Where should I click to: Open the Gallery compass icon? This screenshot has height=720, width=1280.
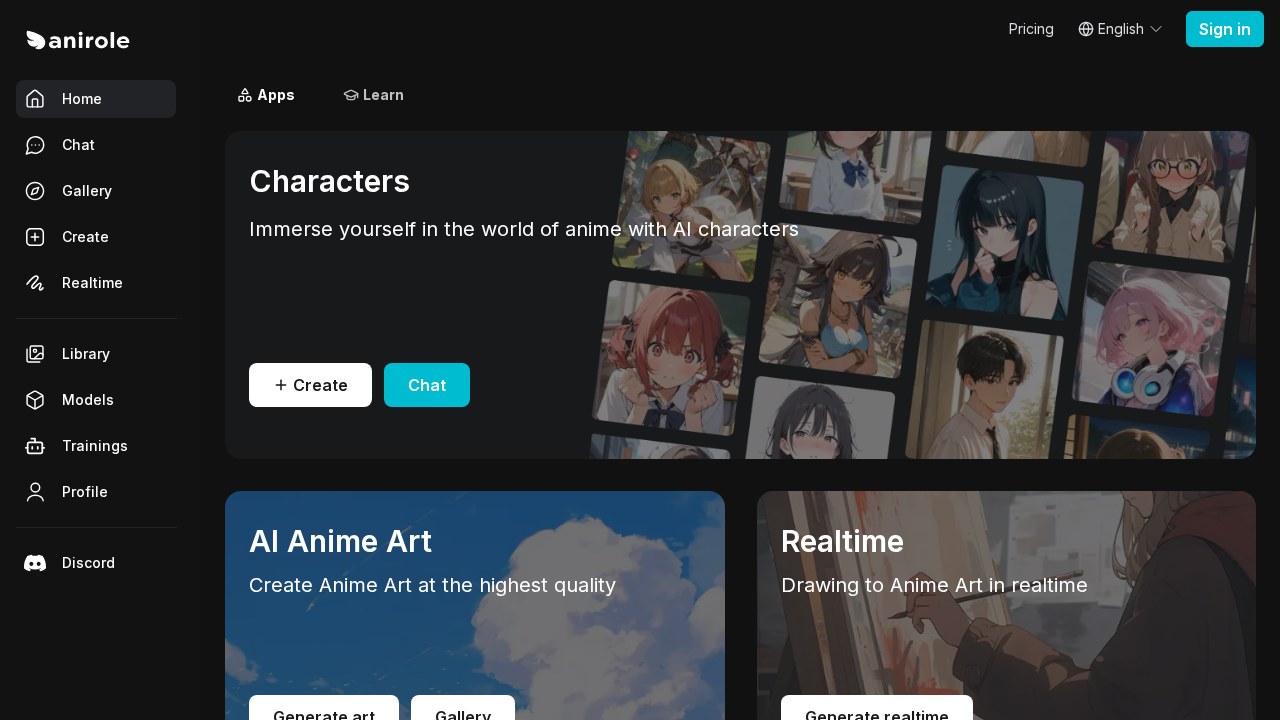pyautogui.click(x=34, y=191)
